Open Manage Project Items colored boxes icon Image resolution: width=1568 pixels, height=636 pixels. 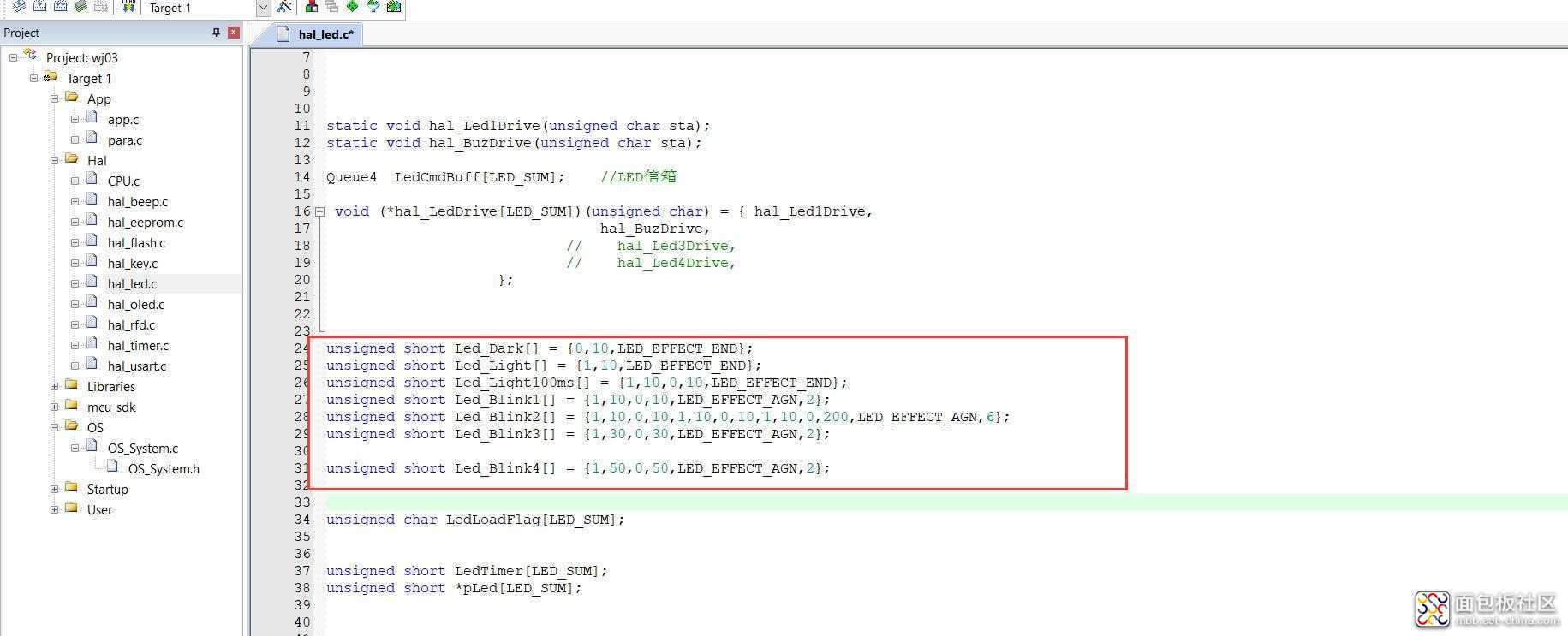tap(312, 7)
